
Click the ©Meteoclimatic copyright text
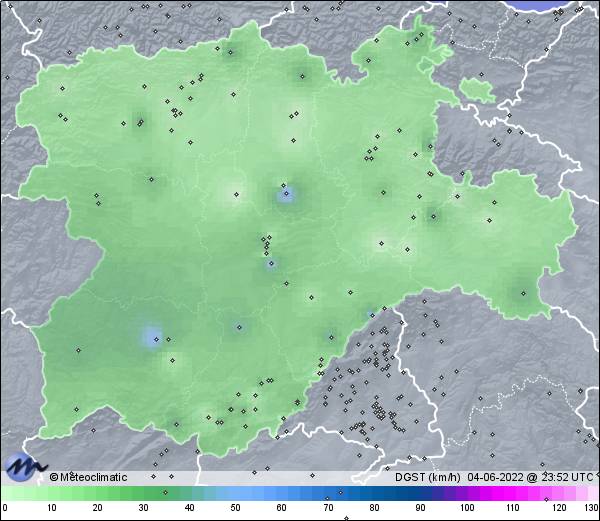click(88, 477)
